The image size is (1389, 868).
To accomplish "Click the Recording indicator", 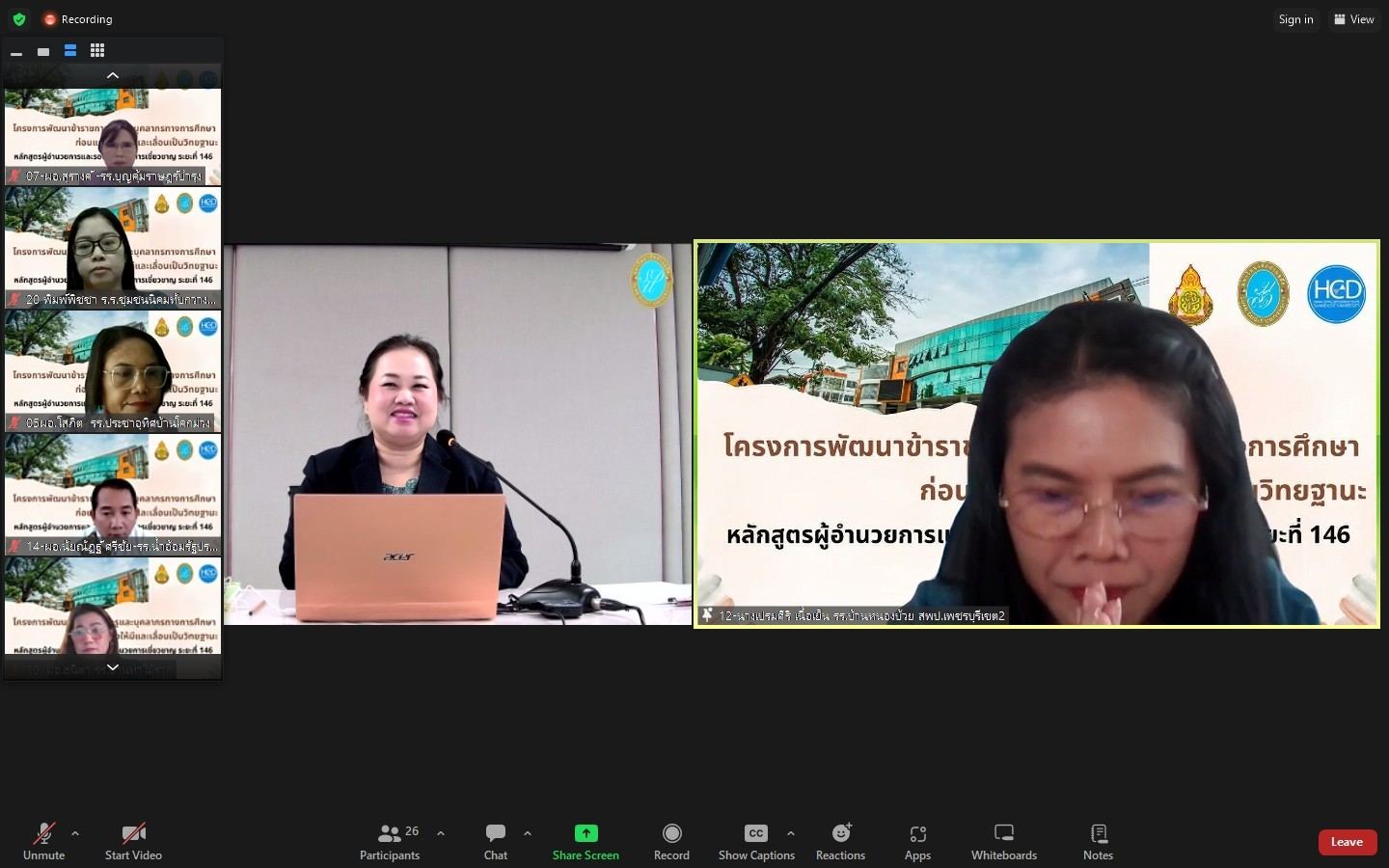I will (78, 19).
